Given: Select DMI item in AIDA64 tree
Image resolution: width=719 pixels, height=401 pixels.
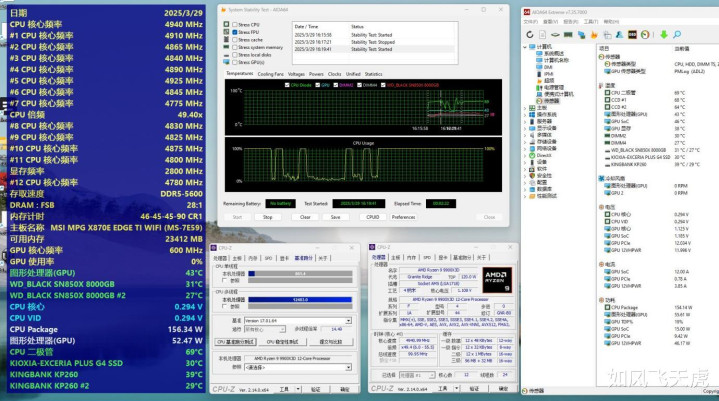Looking at the screenshot, I should click(x=544, y=67).
